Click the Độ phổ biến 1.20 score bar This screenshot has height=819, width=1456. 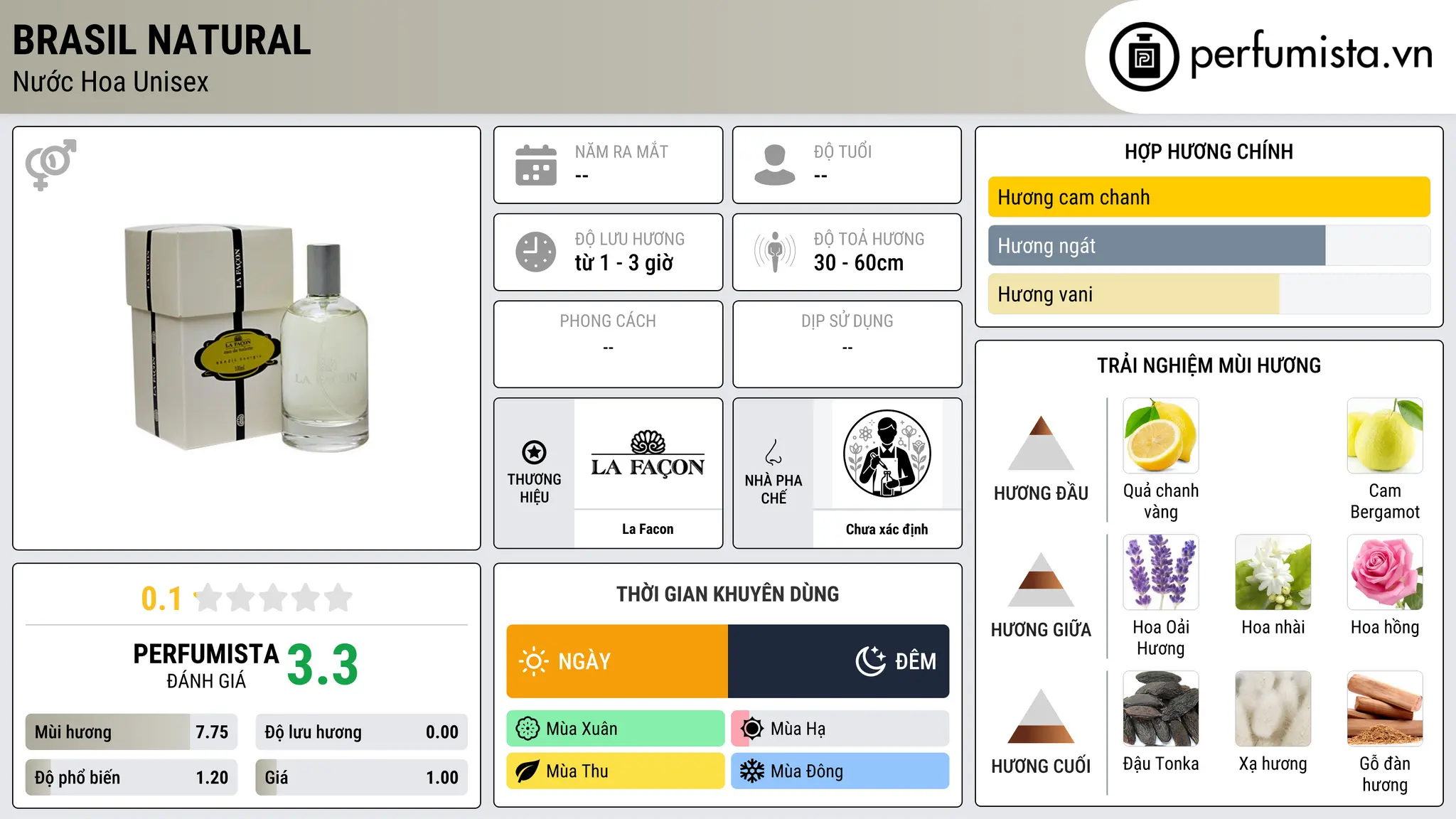(132, 778)
